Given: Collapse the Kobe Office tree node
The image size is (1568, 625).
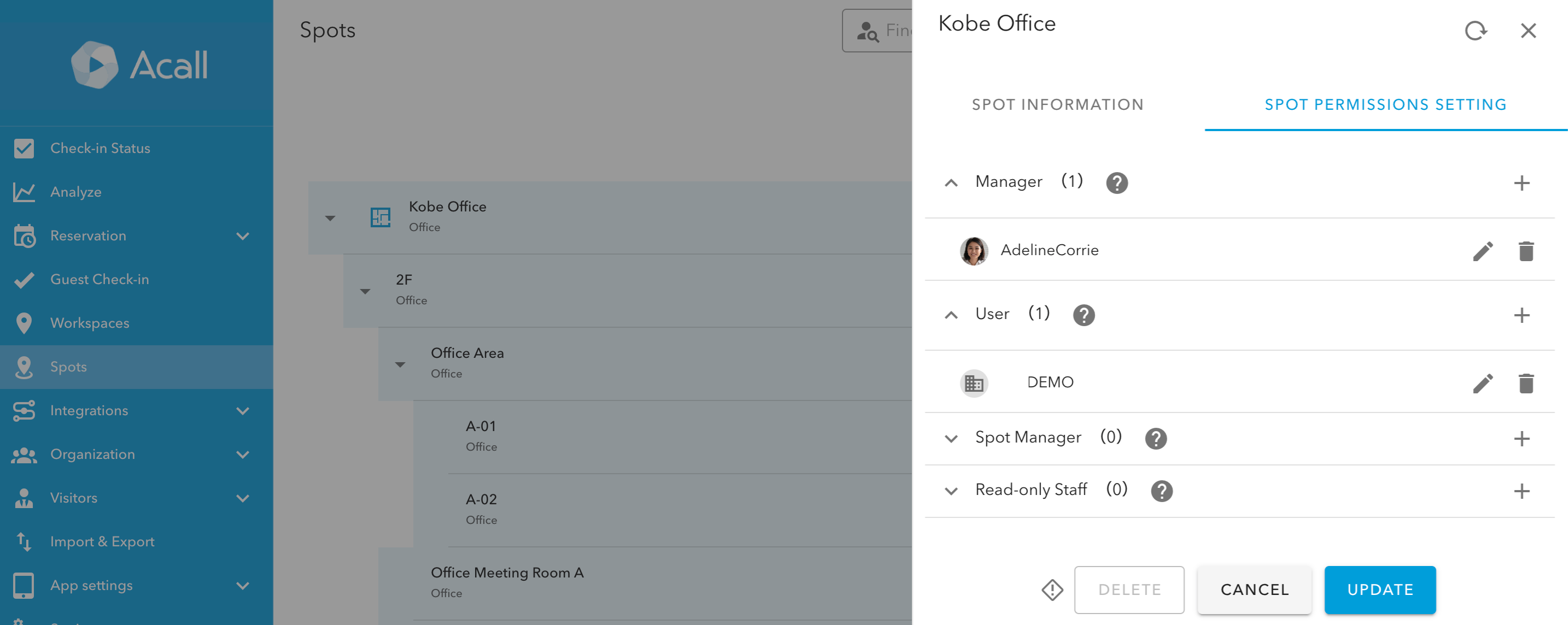Looking at the screenshot, I should pos(330,219).
